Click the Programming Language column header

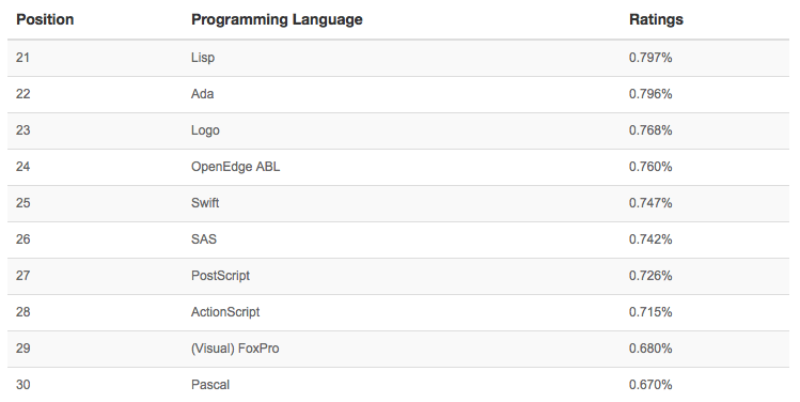tap(277, 19)
